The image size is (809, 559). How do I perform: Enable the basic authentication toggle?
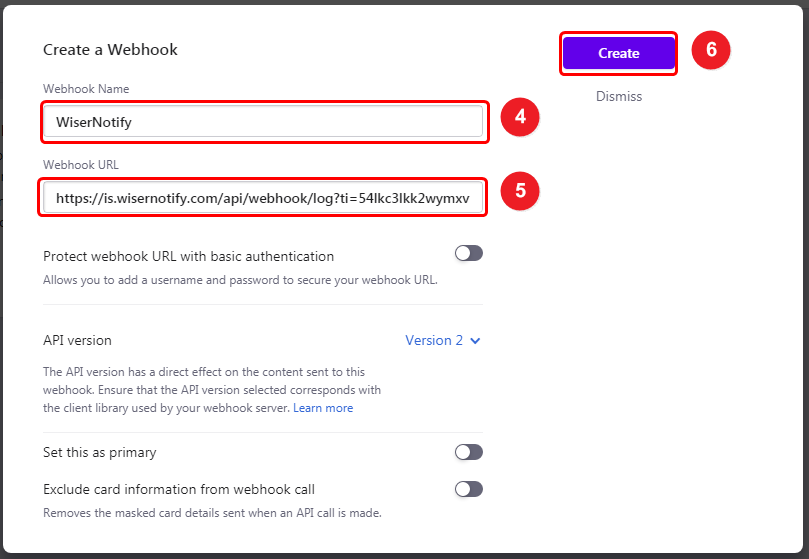pos(468,254)
